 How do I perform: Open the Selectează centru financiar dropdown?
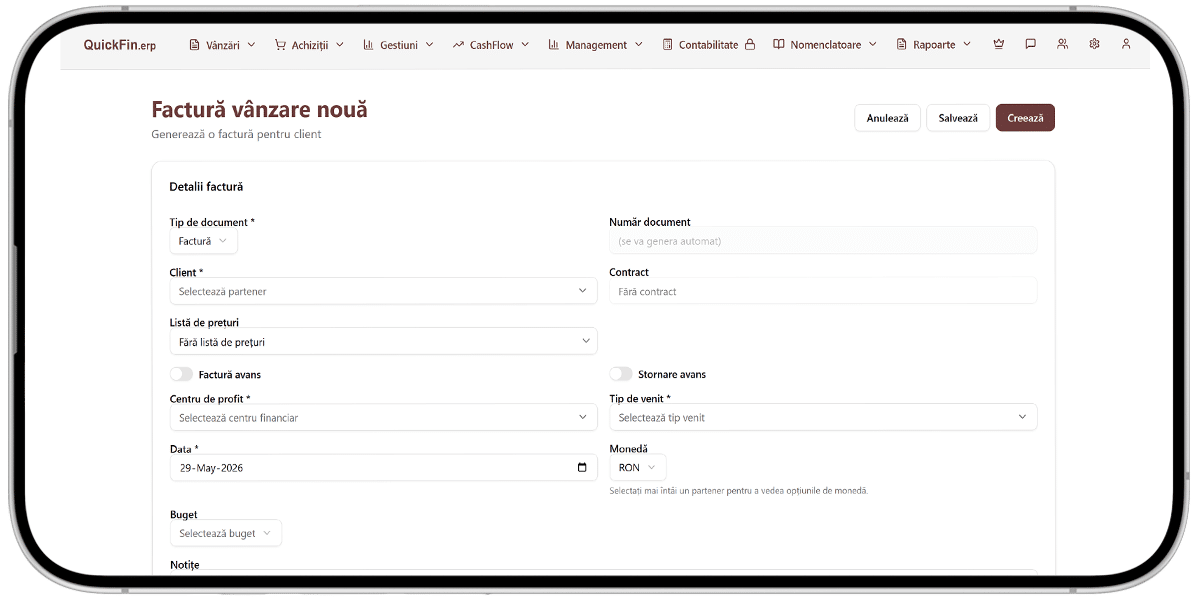point(384,417)
